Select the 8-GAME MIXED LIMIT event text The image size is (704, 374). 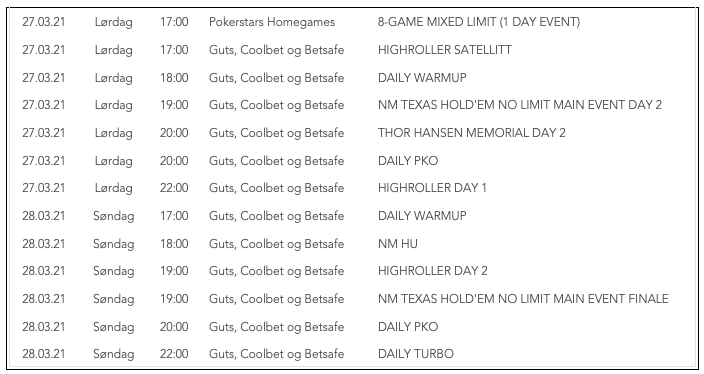tap(479, 22)
